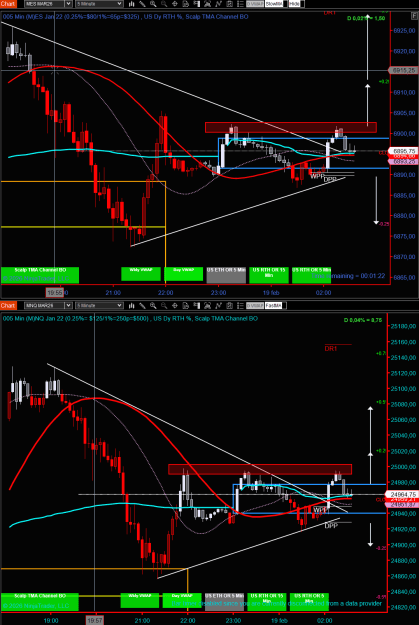The image size is (419, 625).
Task: Click the FastMA button in MNQ toolbar
Action: (x=275, y=305)
